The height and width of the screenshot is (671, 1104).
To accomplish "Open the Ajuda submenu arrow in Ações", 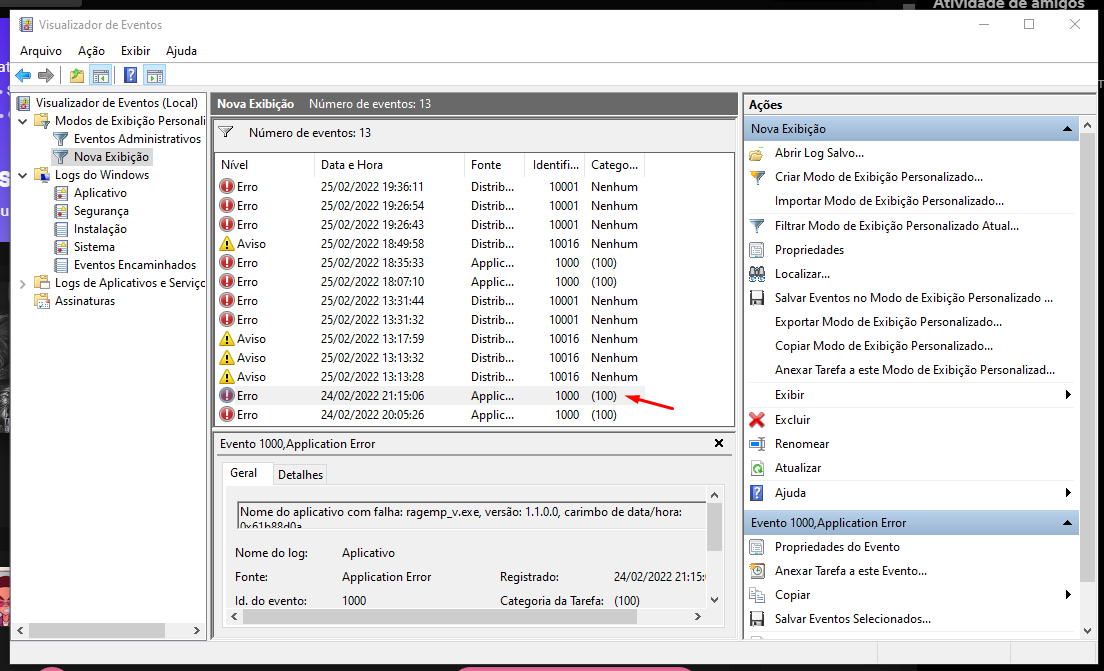I will coord(1068,493).
